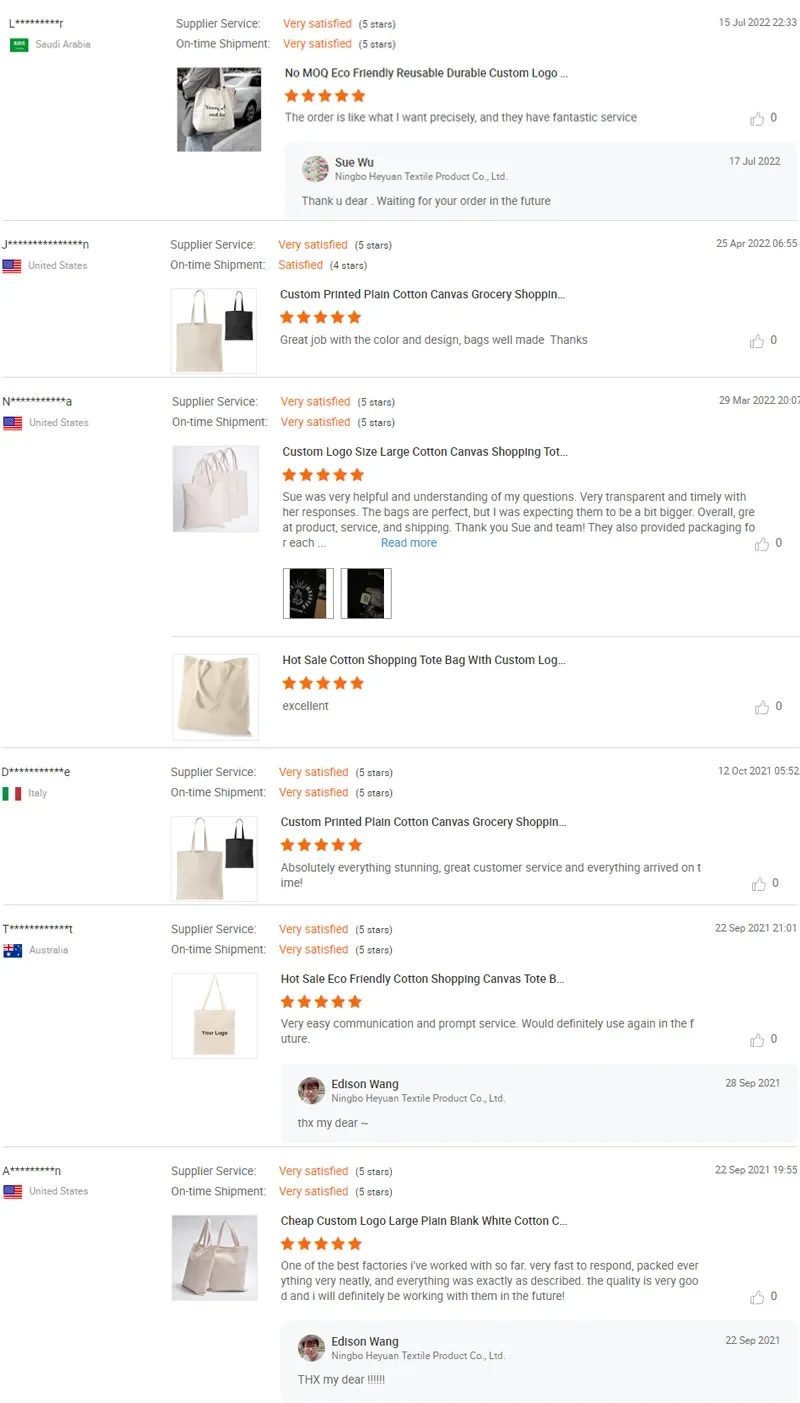
Task: Like the review praising Sue's helpful responses
Action: click(762, 544)
